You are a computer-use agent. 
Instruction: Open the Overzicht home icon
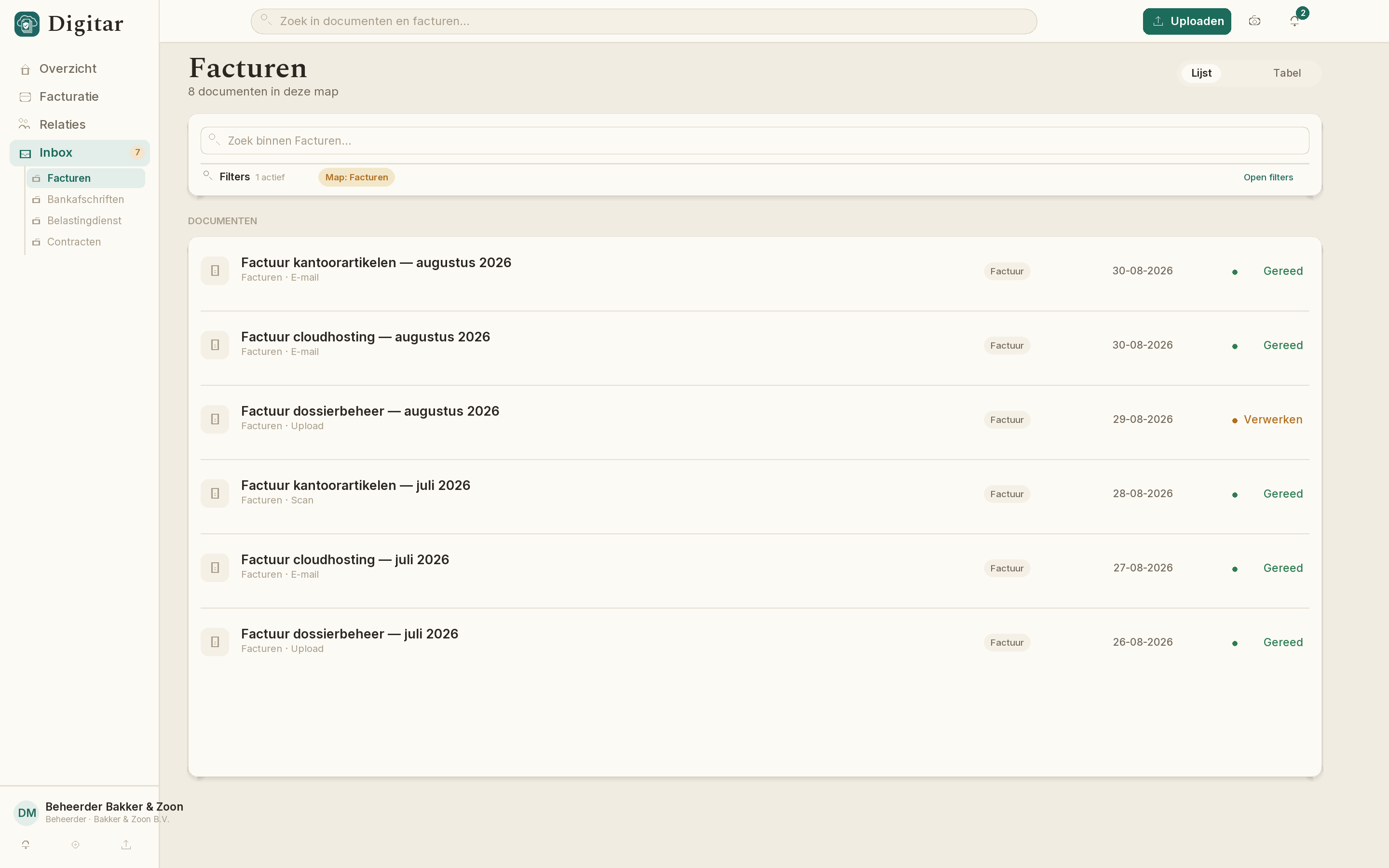[25, 69]
